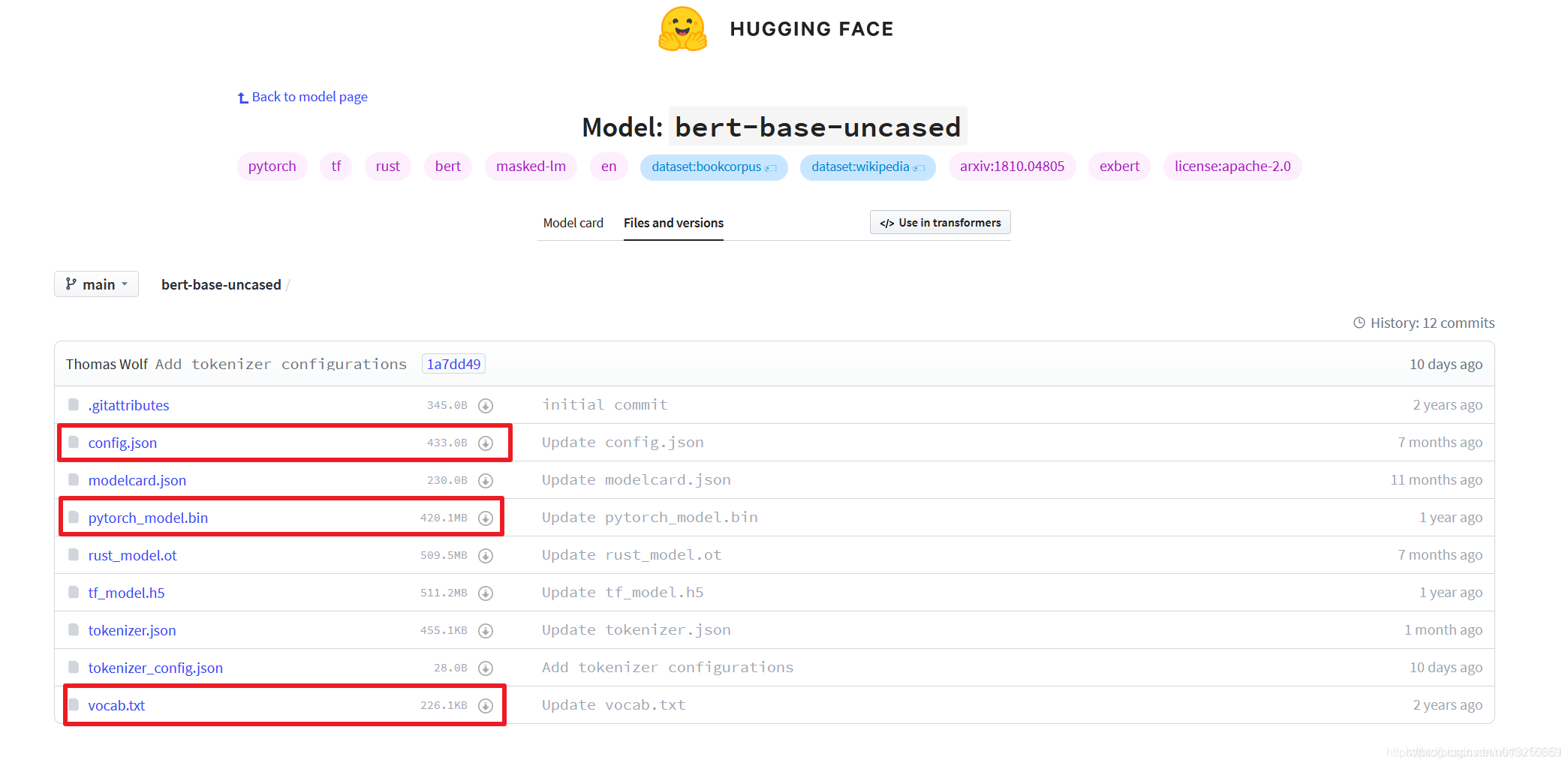Click the file icon beside .gitattributes
Image resolution: width=1568 pixels, height=766 pixels.
tap(74, 404)
